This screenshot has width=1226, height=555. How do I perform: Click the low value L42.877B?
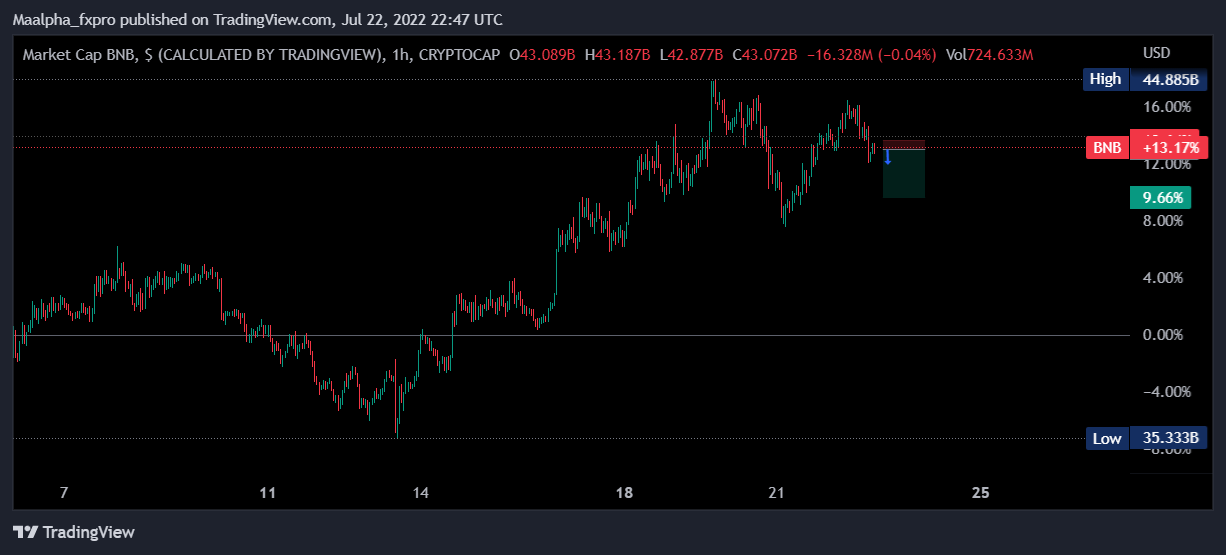coord(693,53)
